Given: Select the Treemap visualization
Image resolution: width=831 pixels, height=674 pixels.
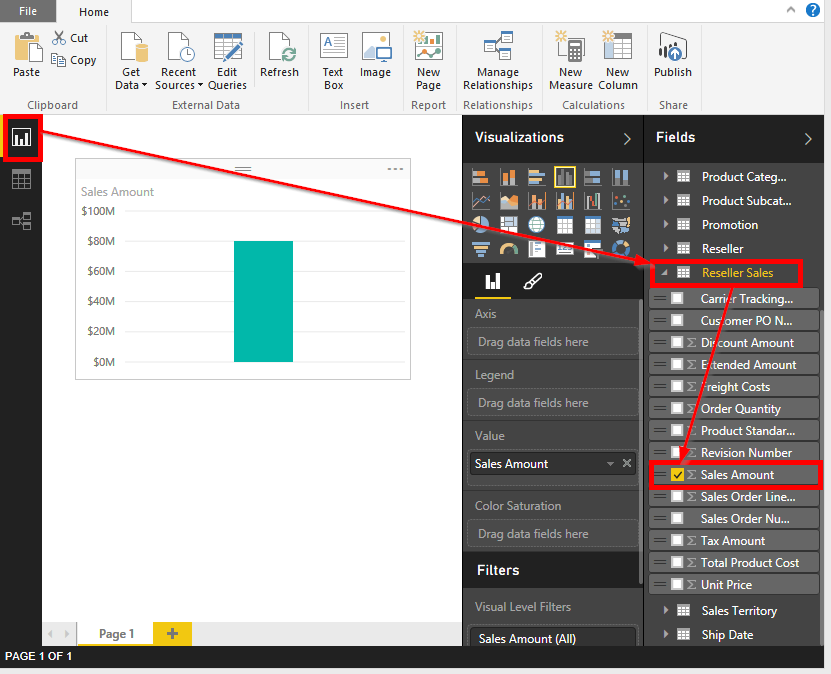Looking at the screenshot, I should click(x=508, y=224).
